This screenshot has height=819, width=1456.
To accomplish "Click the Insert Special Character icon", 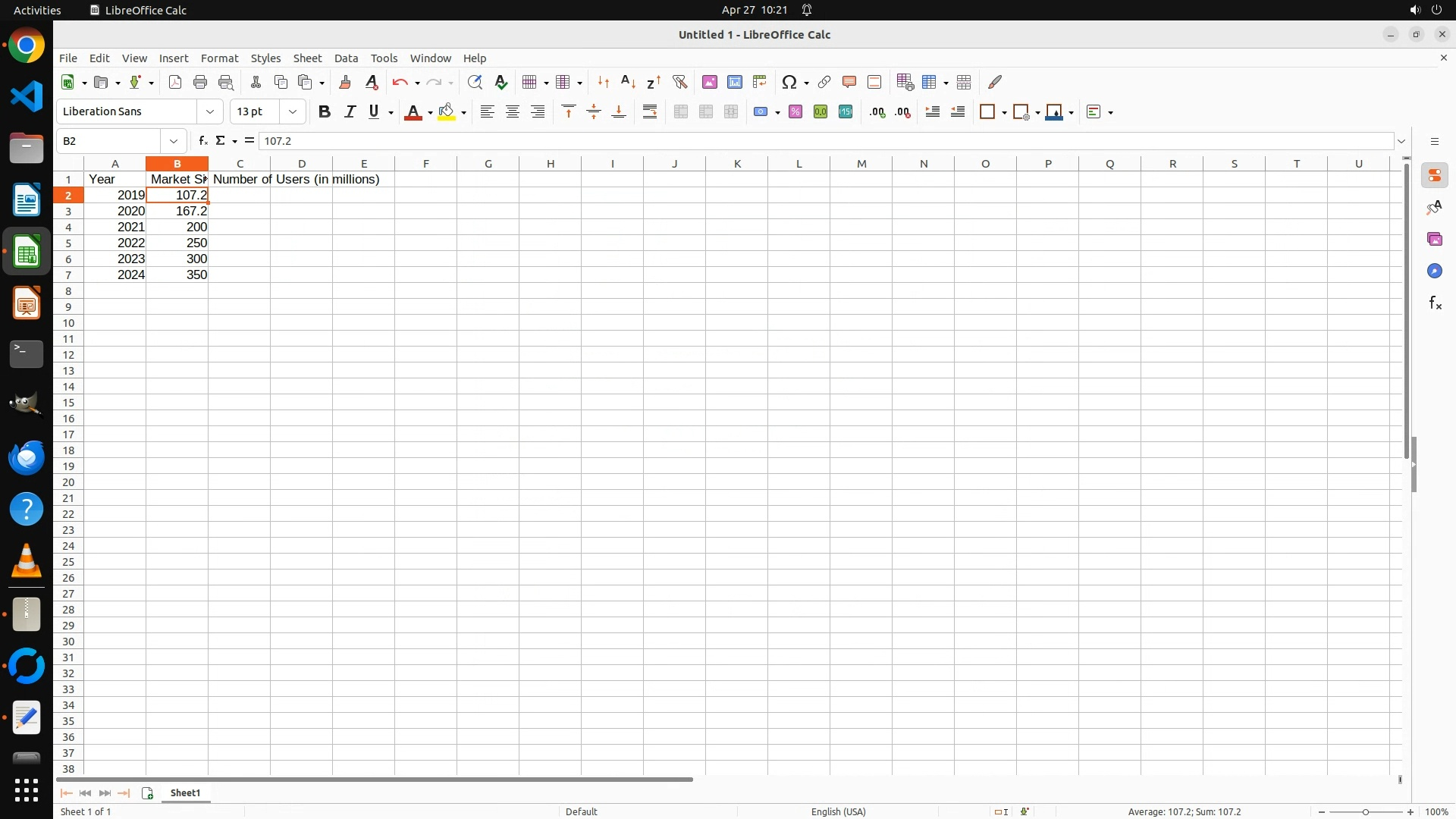I will pos(789,82).
